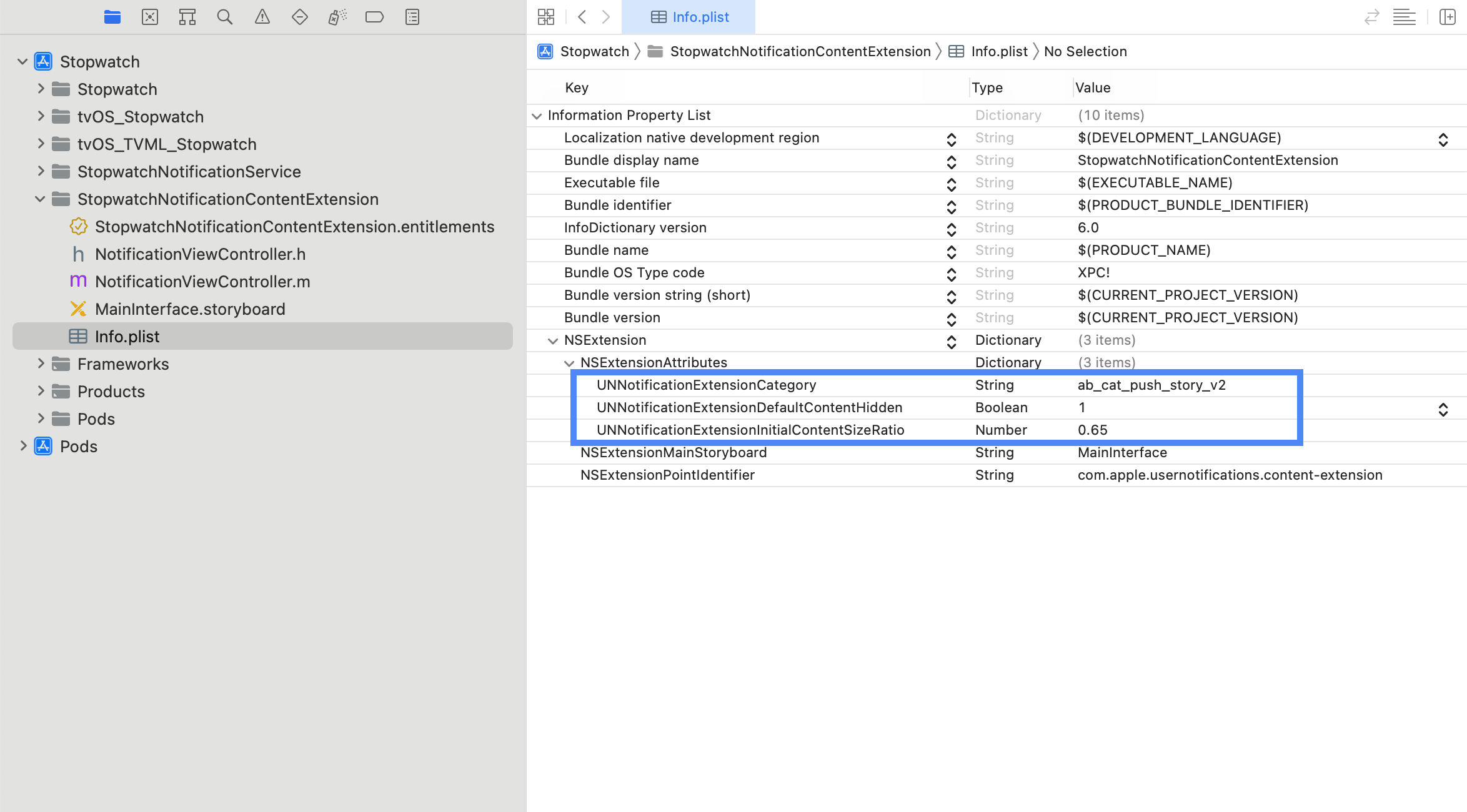Viewport: 1467px width, 812px height.
Task: Show the Symbol navigator
Action: pos(187,17)
